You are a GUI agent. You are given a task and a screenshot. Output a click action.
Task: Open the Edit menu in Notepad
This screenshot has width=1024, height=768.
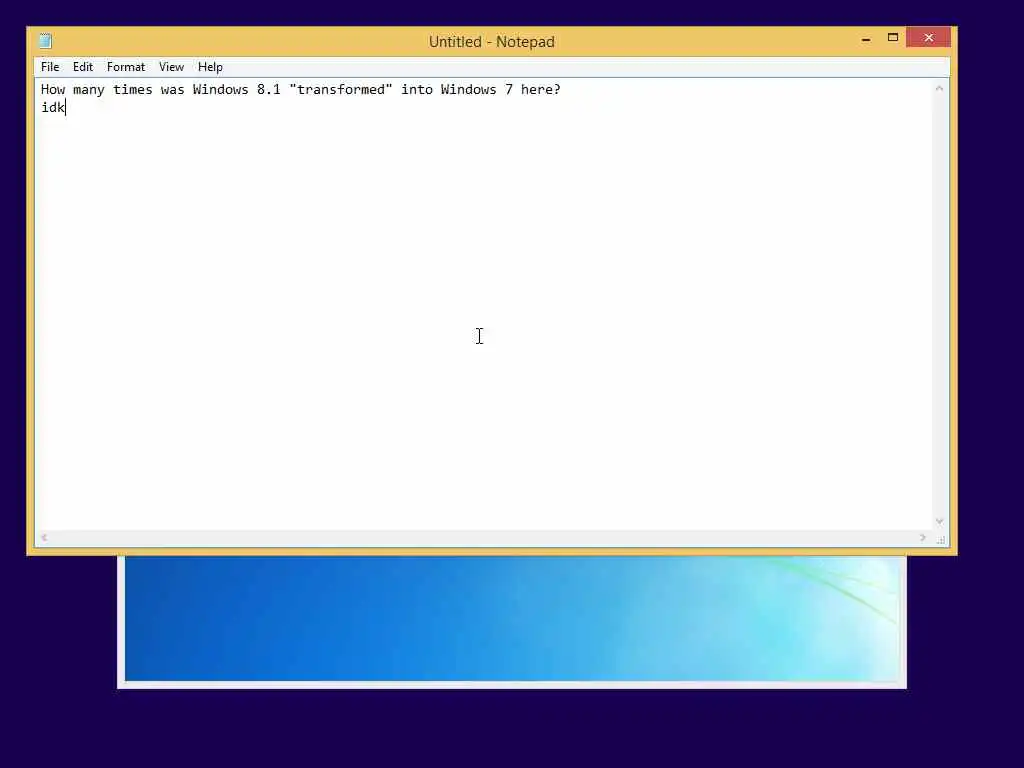pyautogui.click(x=82, y=67)
